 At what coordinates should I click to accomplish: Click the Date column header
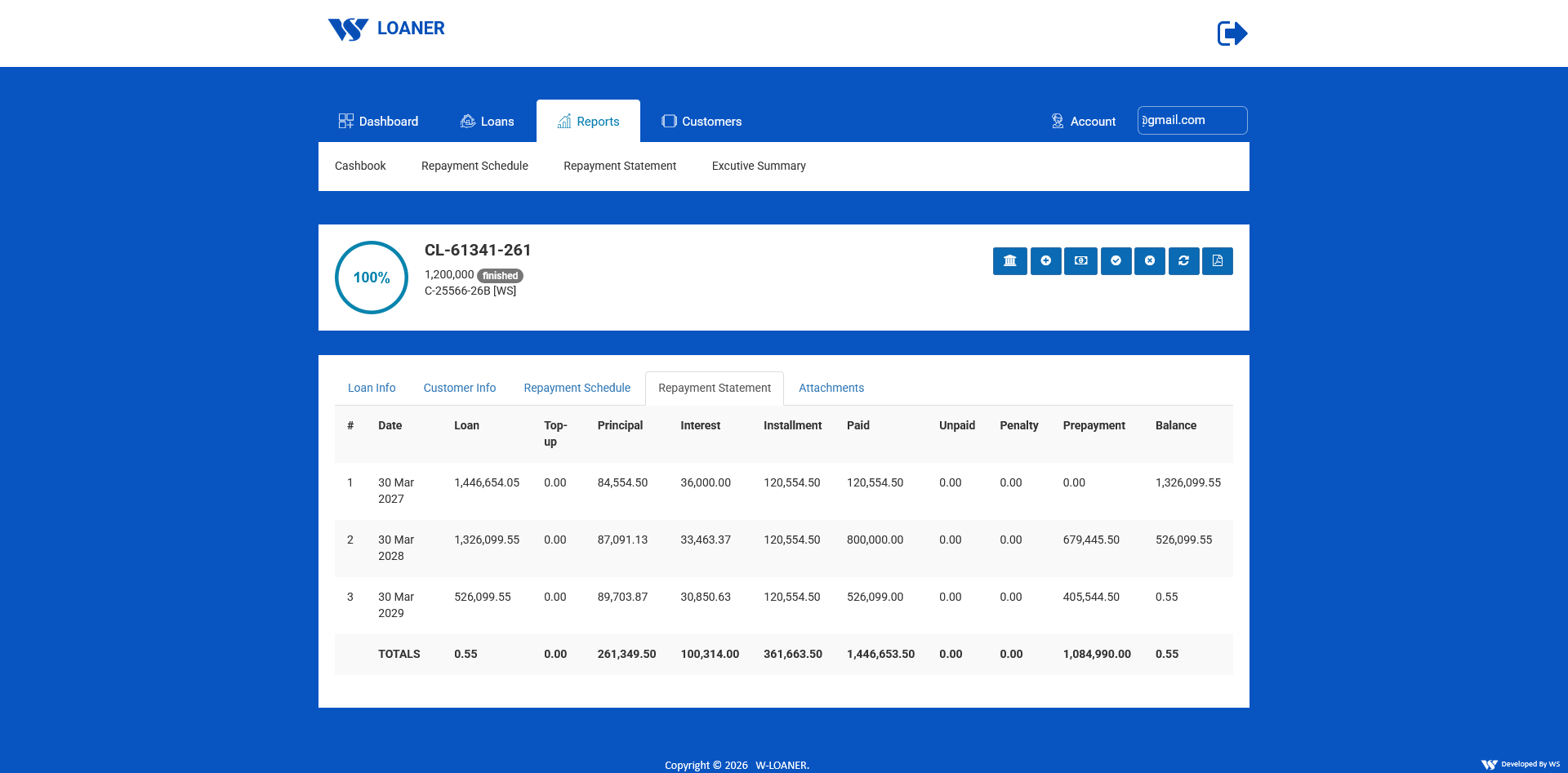(x=390, y=425)
